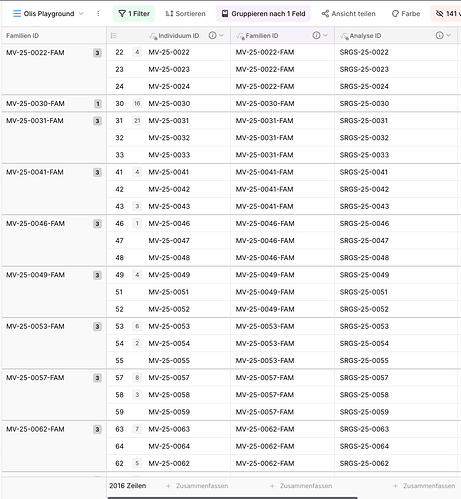
Task: Click comment badge 3 in row 43
Action: tap(137, 206)
